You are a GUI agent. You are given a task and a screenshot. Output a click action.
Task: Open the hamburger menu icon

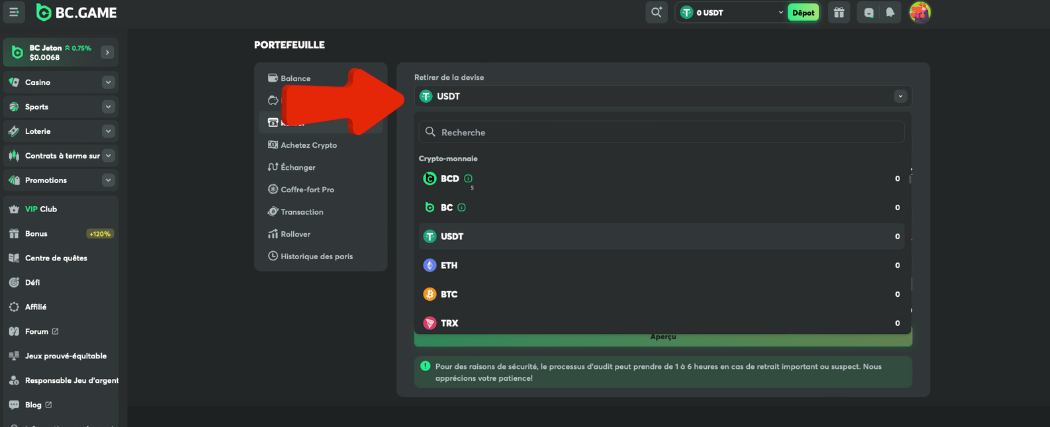tap(14, 12)
